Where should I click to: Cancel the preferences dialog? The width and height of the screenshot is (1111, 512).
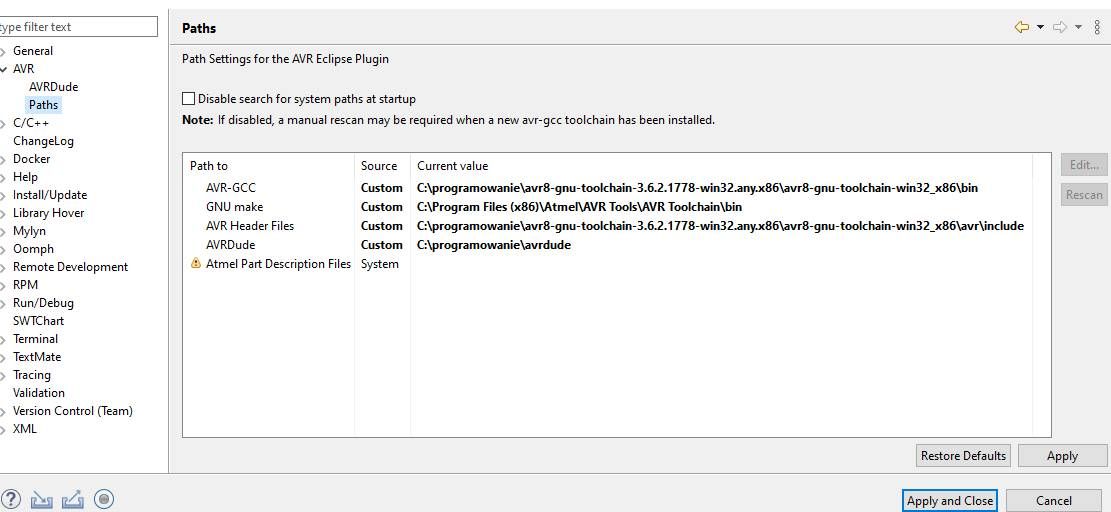(1053, 500)
